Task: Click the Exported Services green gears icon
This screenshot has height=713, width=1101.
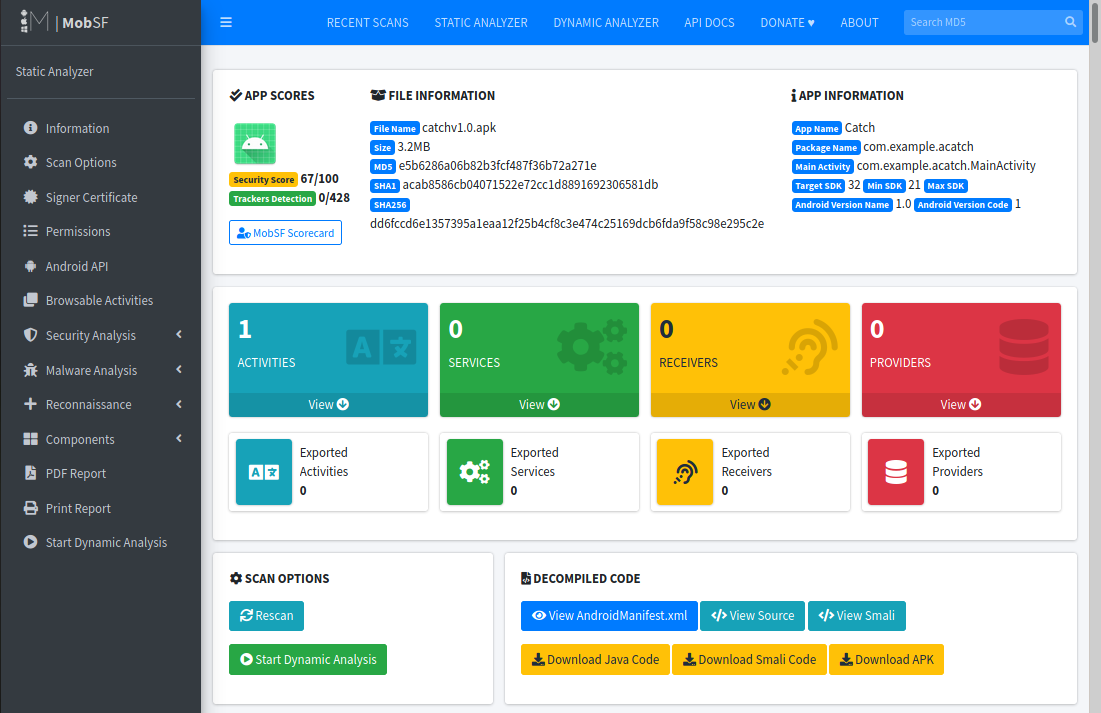Action: tap(475, 472)
